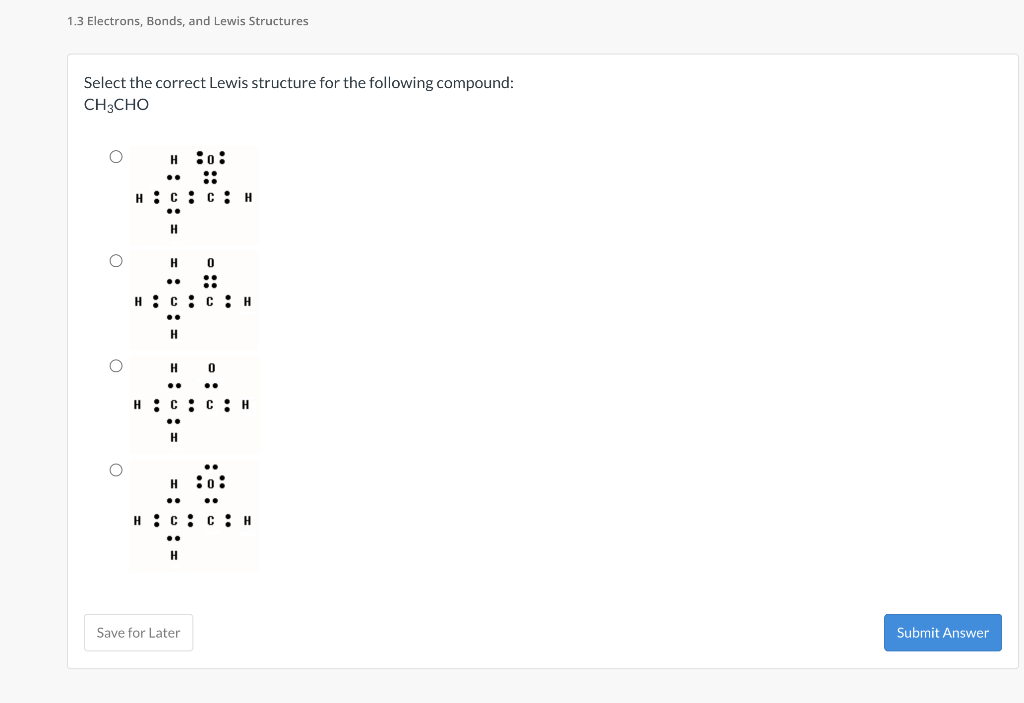
Task: Choose the second answer option radio button
Action: click(115, 260)
